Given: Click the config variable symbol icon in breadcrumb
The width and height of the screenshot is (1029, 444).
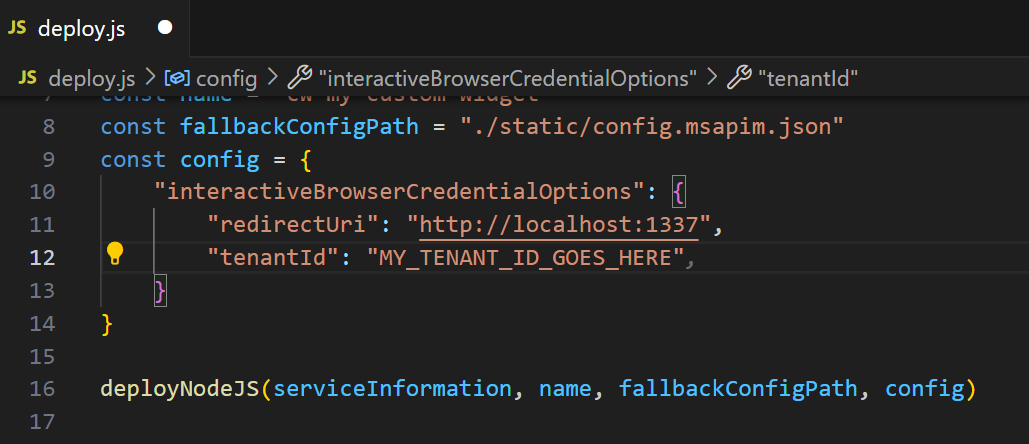Looking at the screenshot, I should coord(177,78).
